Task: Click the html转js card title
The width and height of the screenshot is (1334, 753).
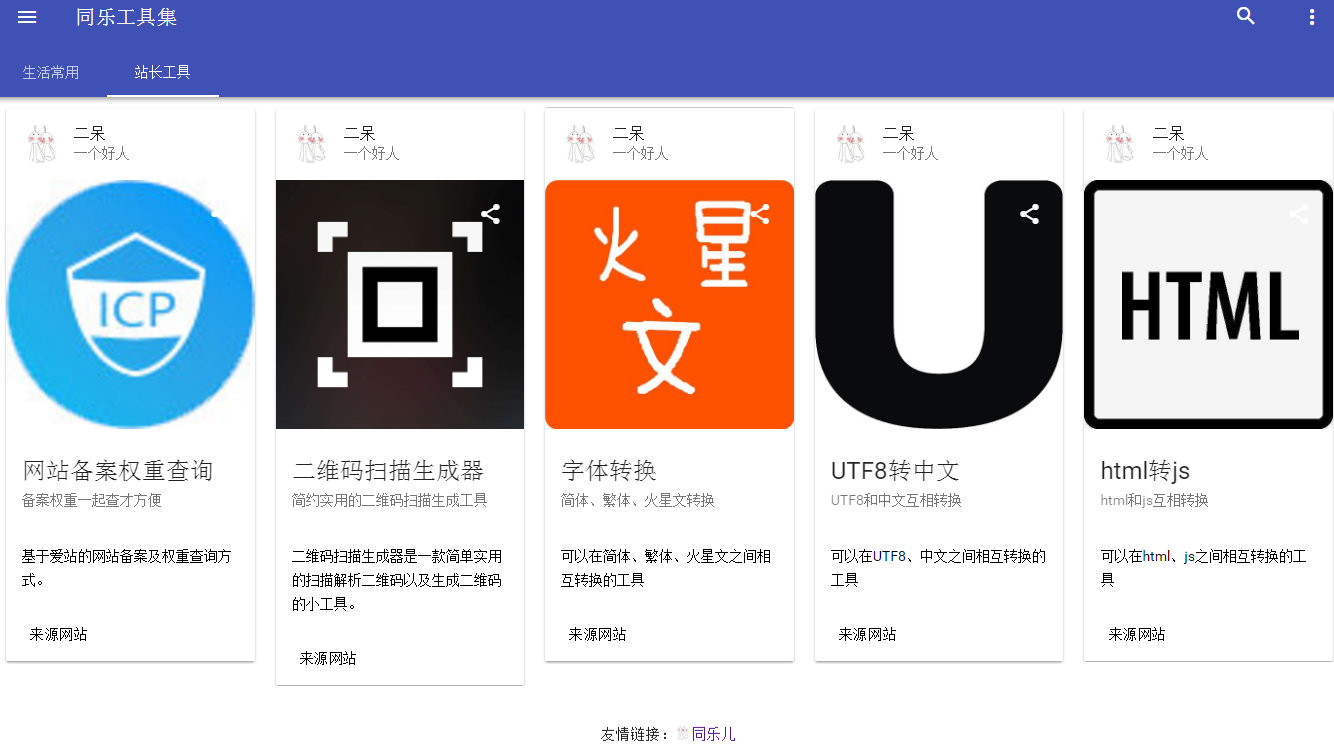Action: tap(1145, 470)
